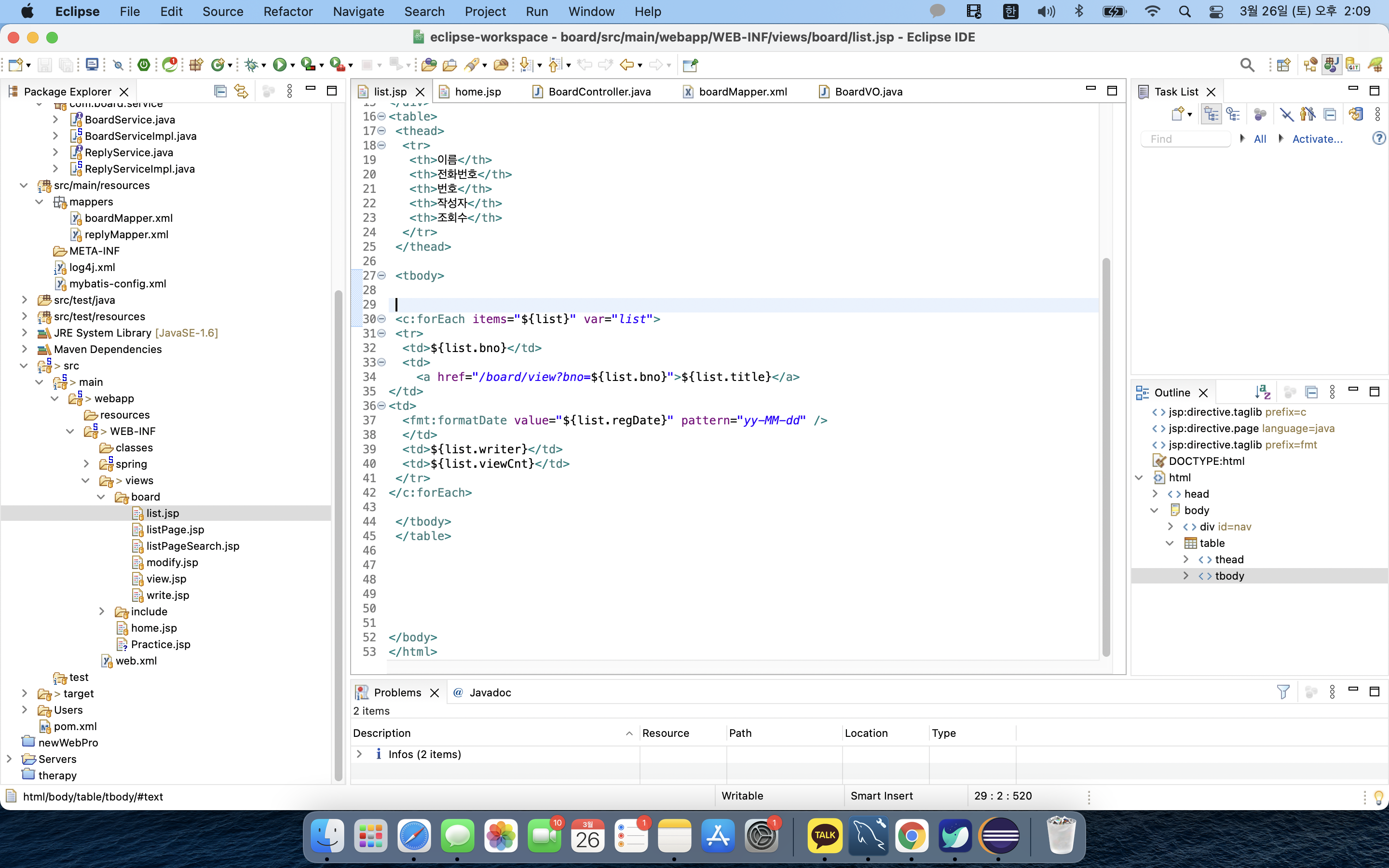
Task: Collapse the tbody fold at line 27
Action: pyautogui.click(x=381, y=275)
